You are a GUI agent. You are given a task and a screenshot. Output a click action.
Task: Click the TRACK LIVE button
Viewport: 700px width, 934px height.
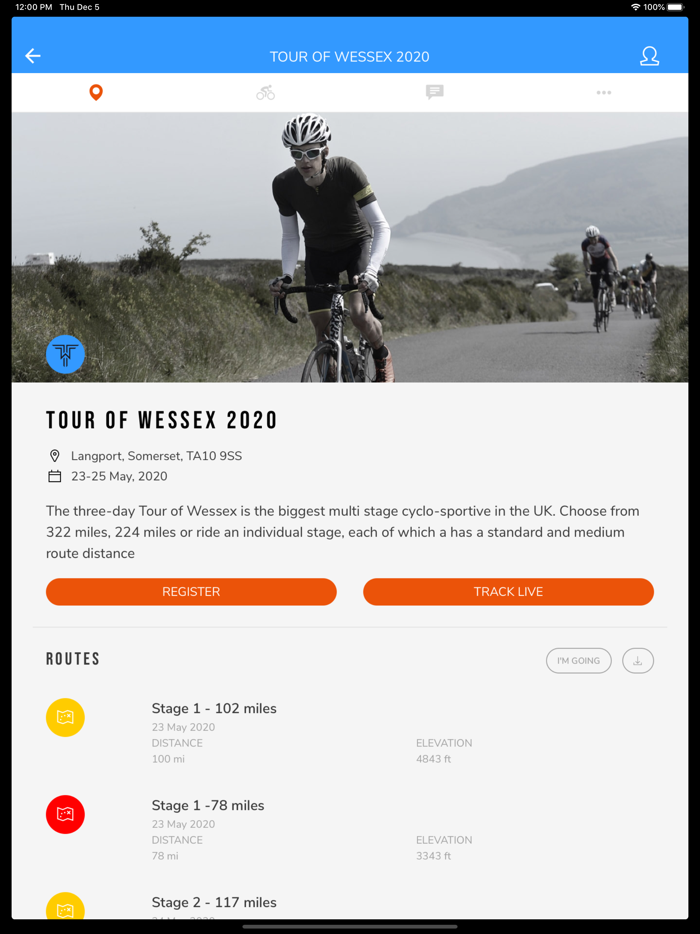click(x=508, y=591)
